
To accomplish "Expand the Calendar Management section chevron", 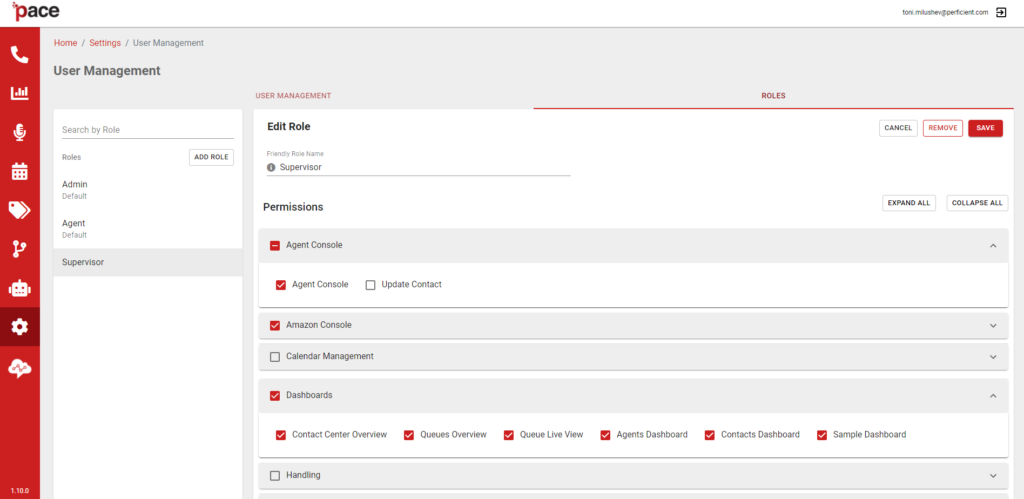I will tap(993, 357).
